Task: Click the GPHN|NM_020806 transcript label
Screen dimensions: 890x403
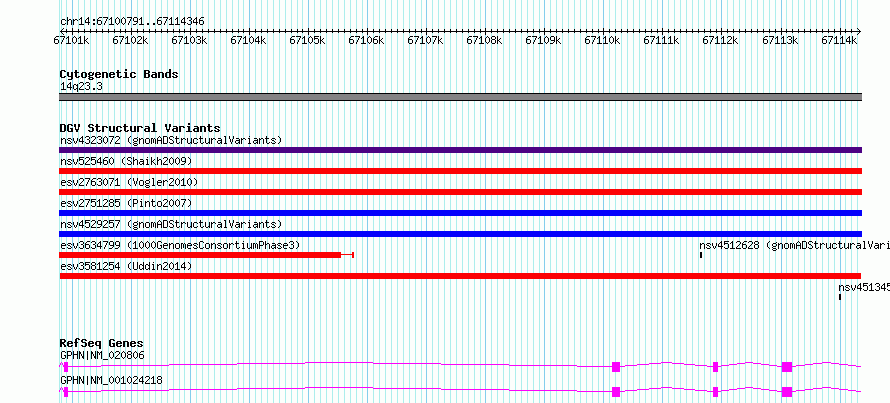Action: [x=102, y=356]
